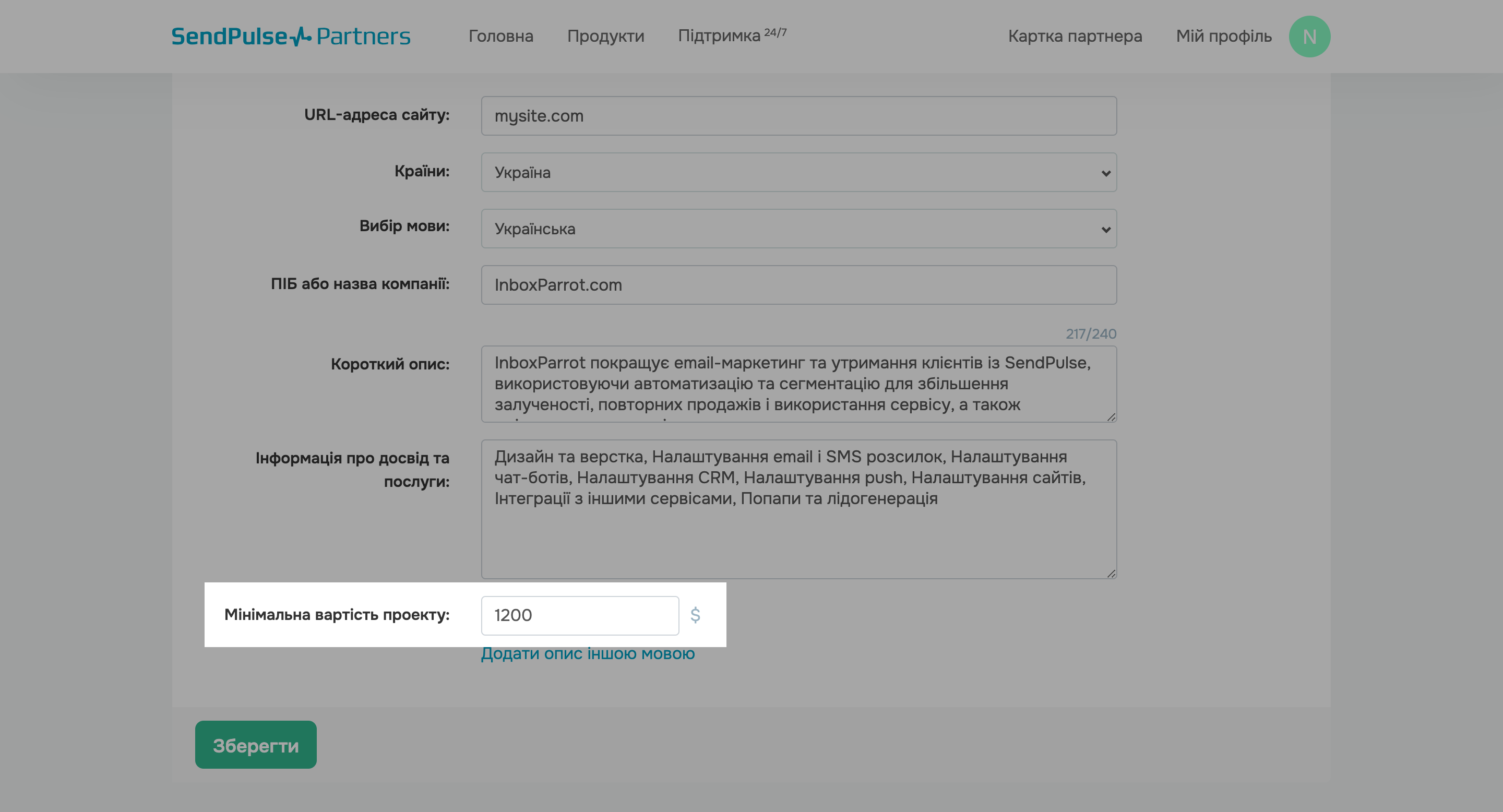
Task: Click the experience and services textarea resize handle
Action: (1111, 574)
